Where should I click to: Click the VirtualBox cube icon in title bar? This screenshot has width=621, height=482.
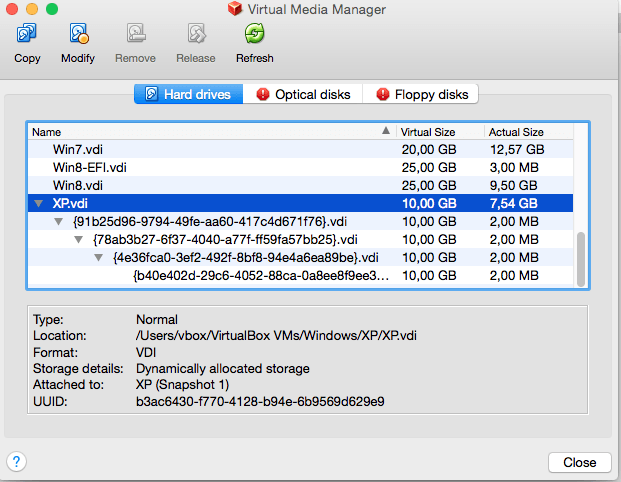pyautogui.click(x=235, y=8)
